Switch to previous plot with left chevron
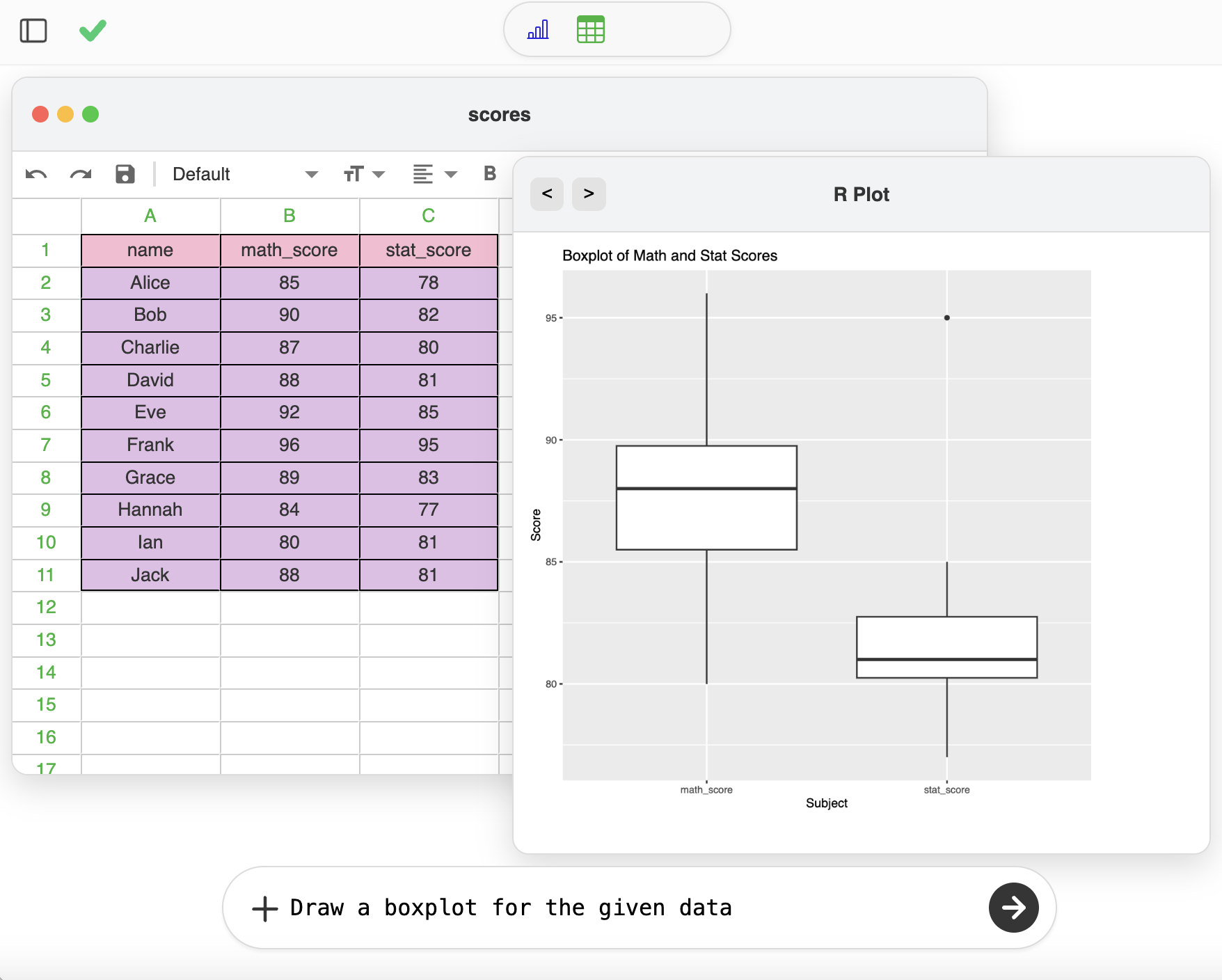The width and height of the screenshot is (1222, 980). pos(547,194)
